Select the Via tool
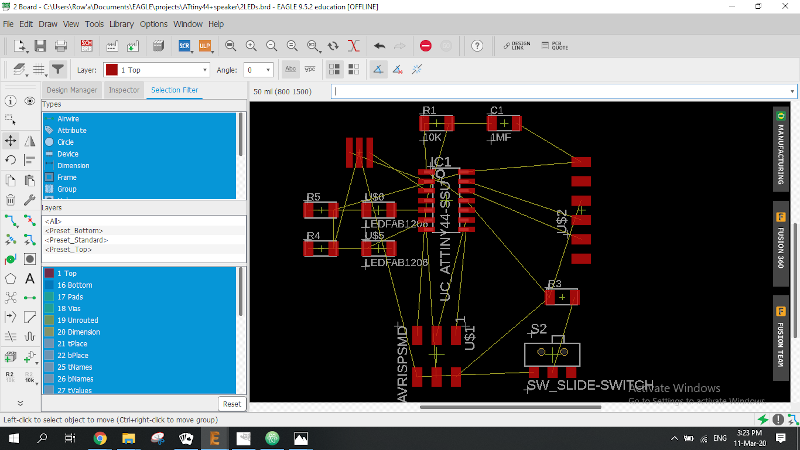 [10, 259]
